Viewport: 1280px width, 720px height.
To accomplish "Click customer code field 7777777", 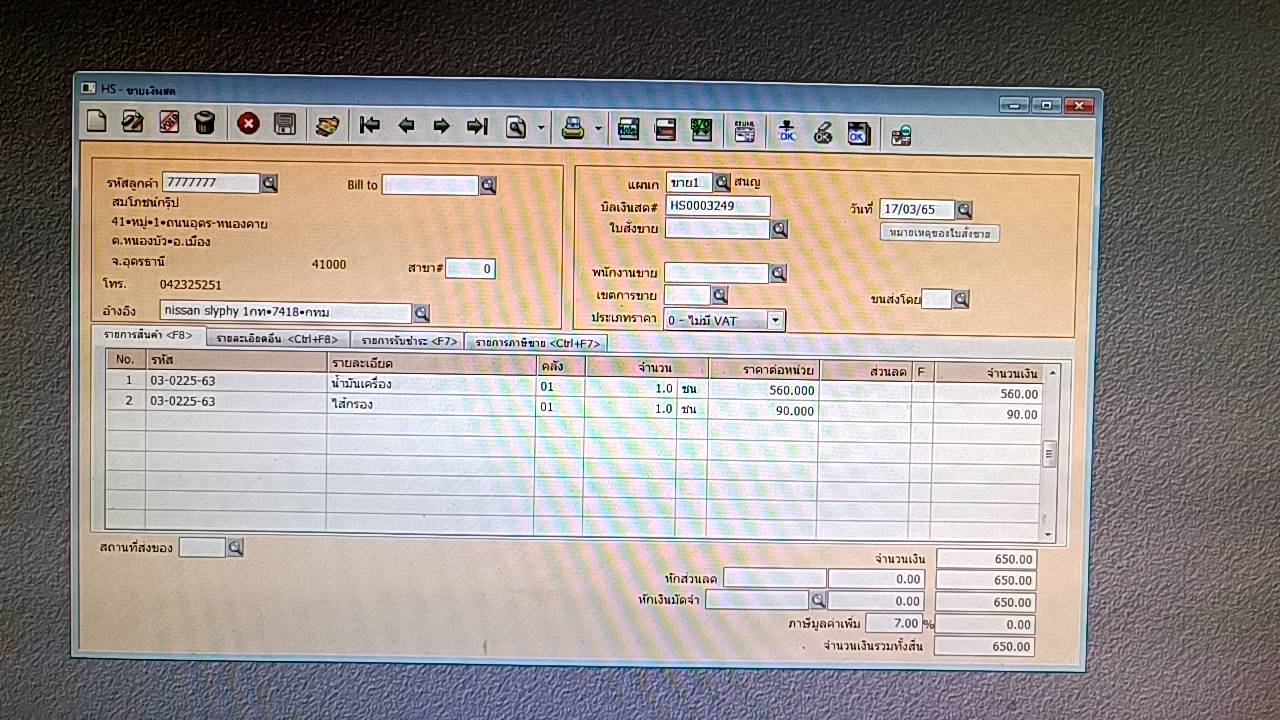I will pos(211,183).
